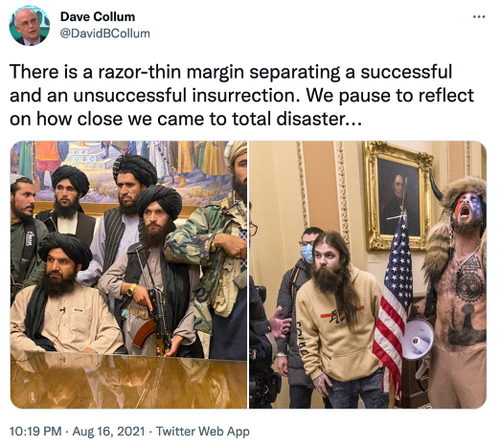Click the blue face mask in right photo
The height and width of the screenshot is (446, 500).
pos(307,253)
